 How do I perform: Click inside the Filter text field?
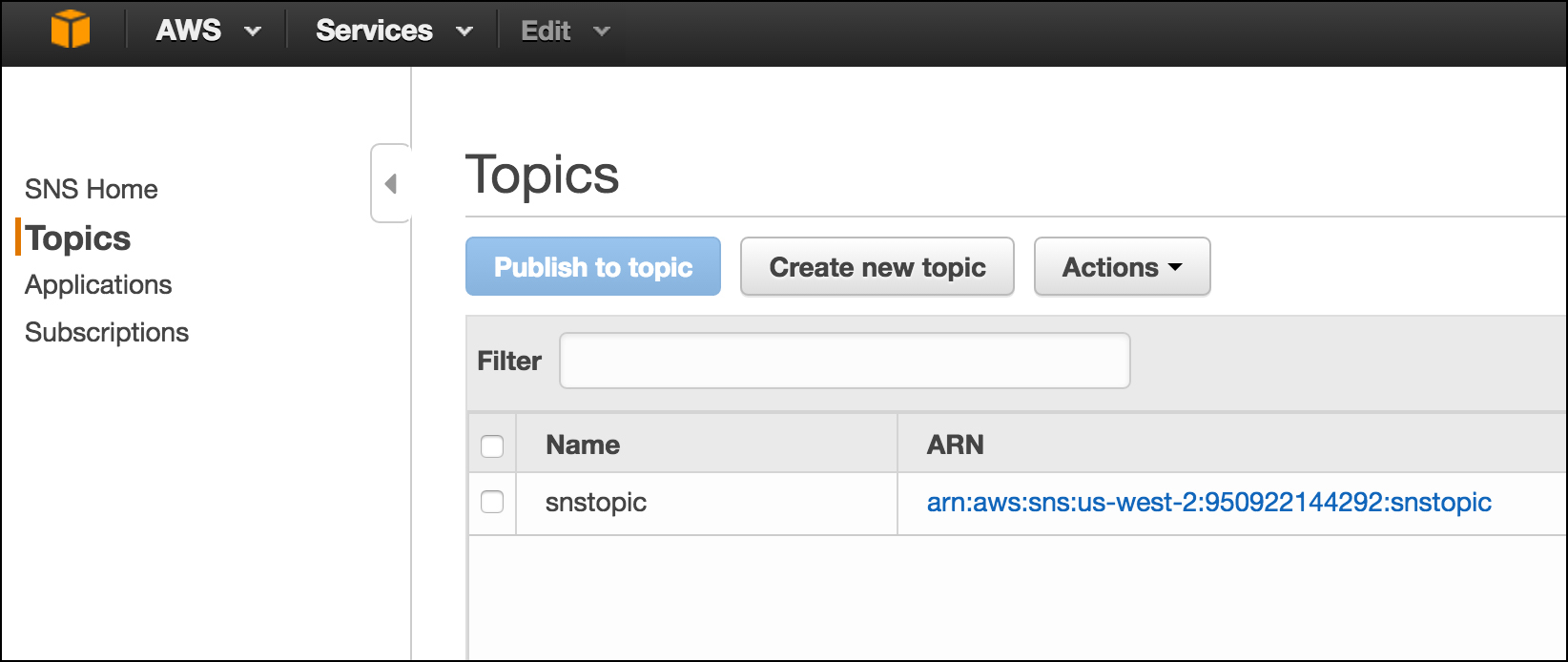[844, 361]
